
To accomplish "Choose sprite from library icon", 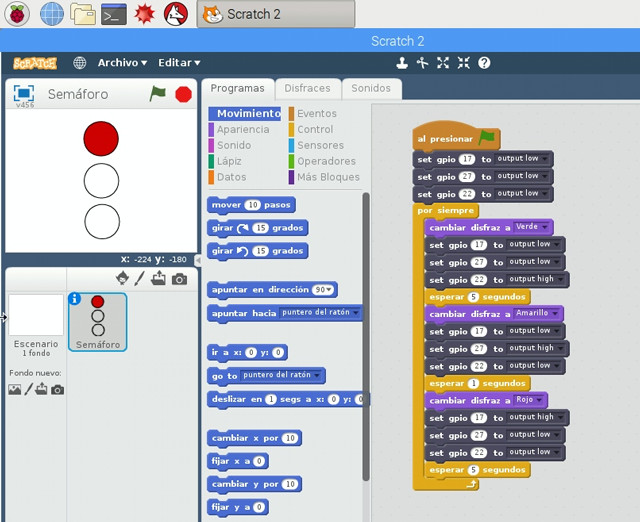I will coord(122,278).
